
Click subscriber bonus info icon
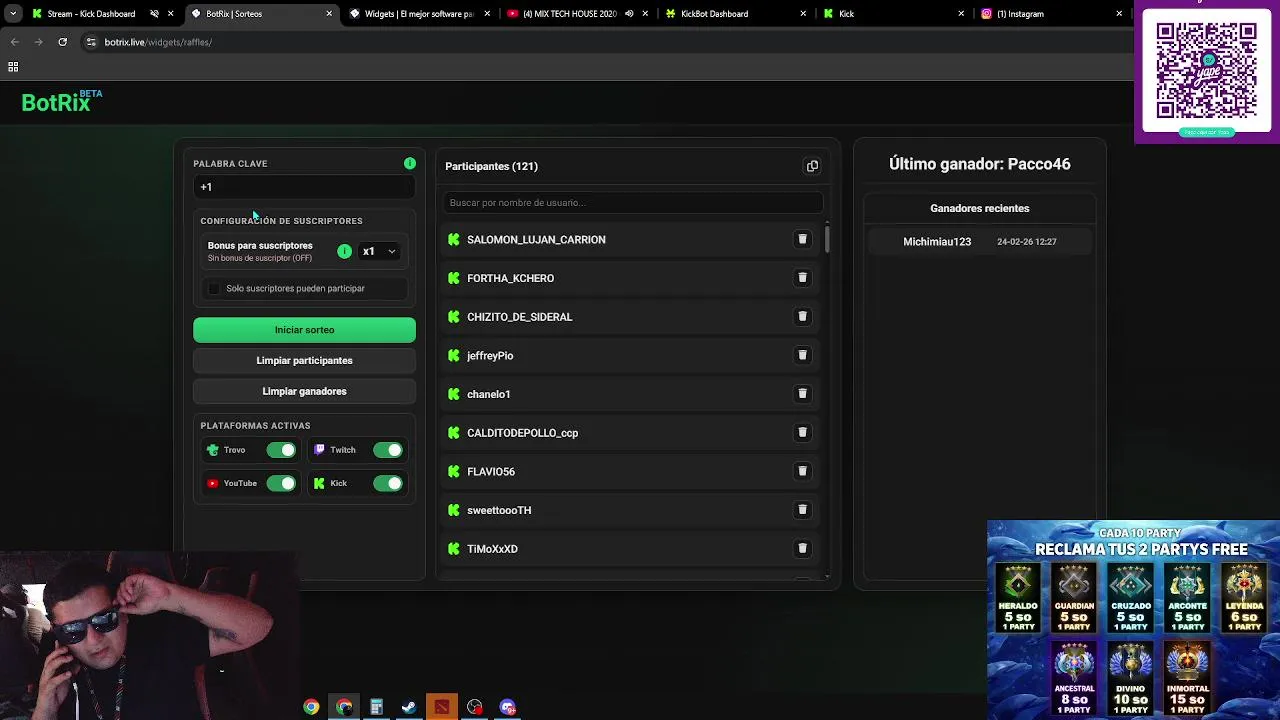(344, 251)
